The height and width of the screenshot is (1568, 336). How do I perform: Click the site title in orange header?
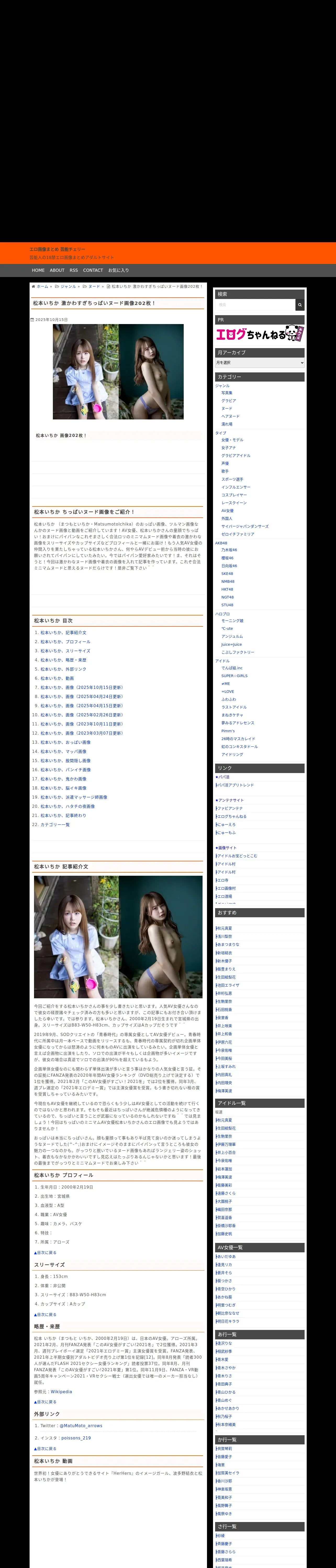tap(57, 249)
